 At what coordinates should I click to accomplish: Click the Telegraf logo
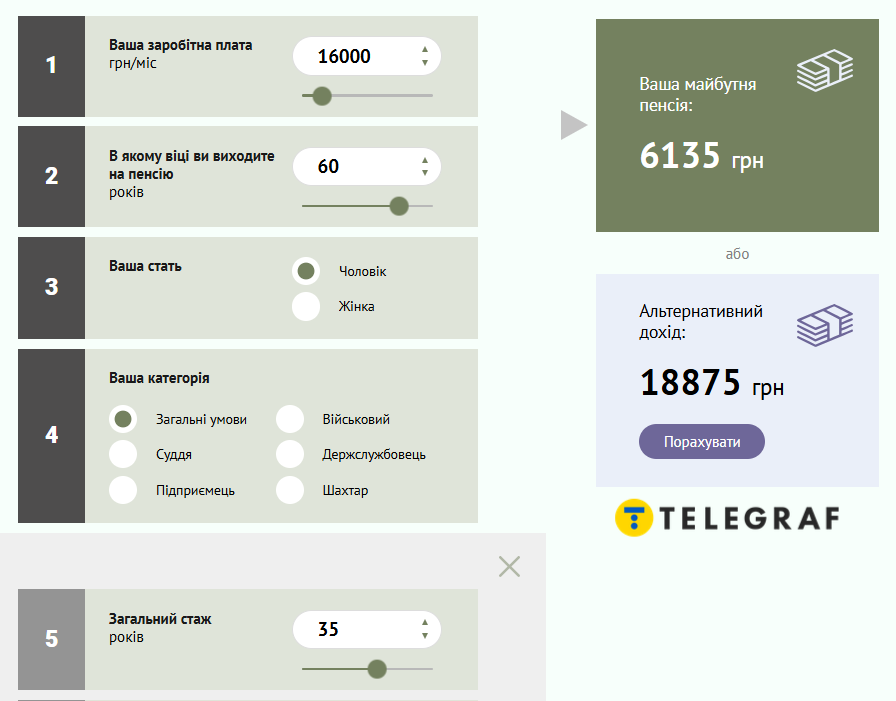(x=727, y=518)
